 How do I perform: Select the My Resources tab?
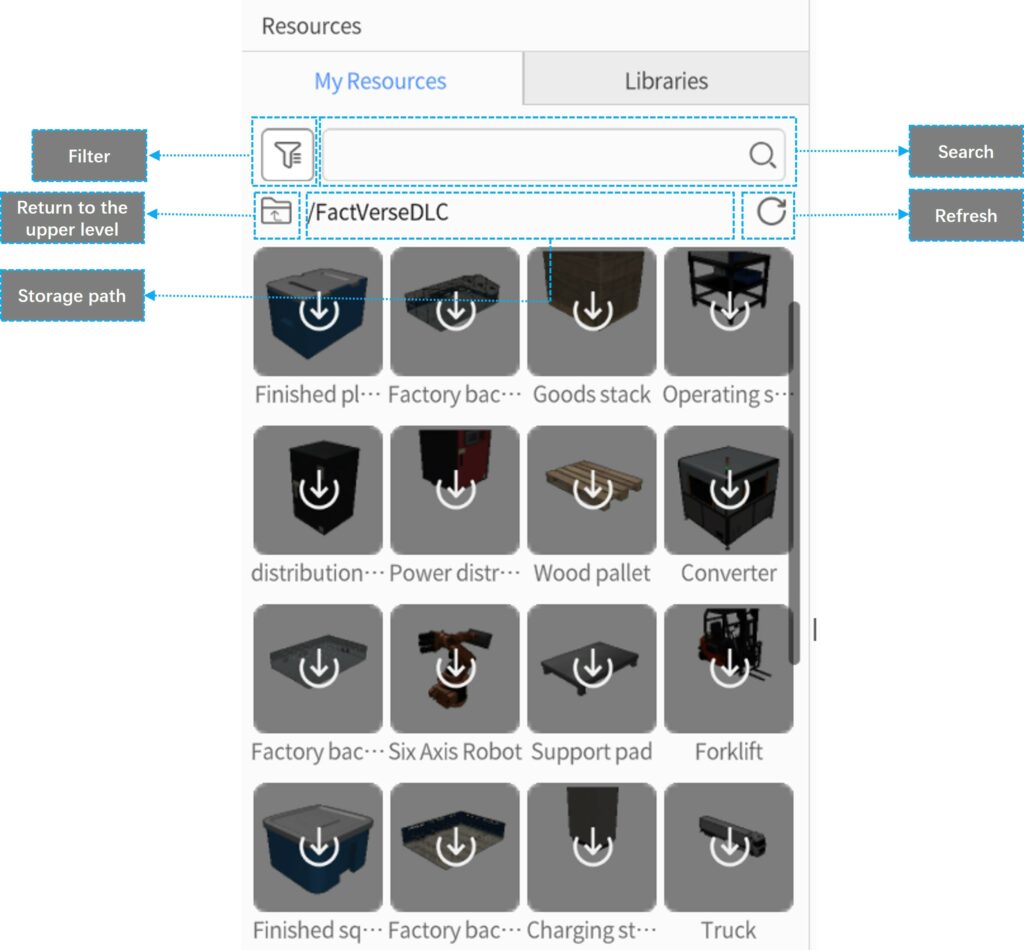pyautogui.click(x=380, y=81)
